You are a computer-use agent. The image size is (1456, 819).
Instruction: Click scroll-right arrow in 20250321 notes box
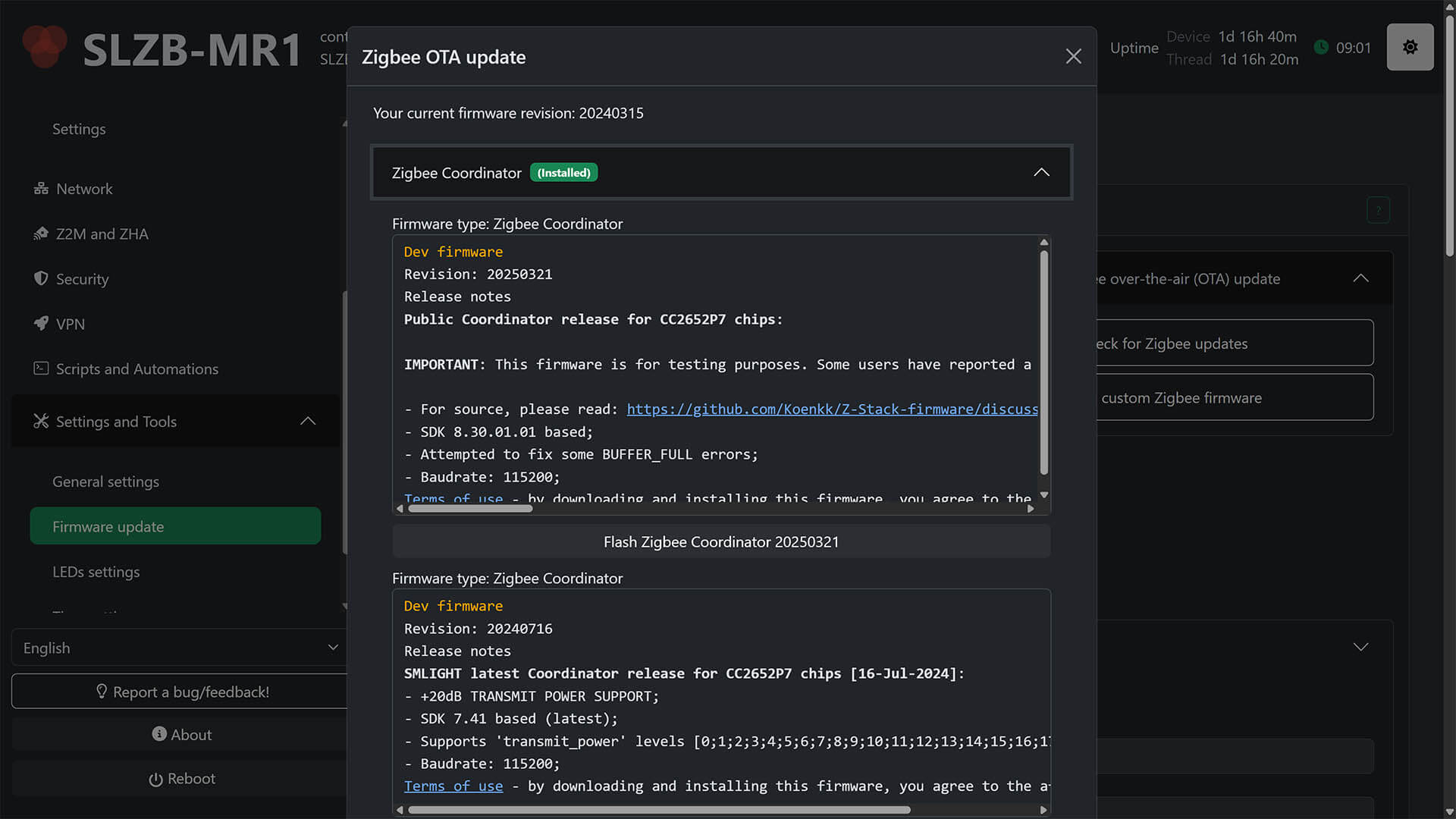[1031, 509]
